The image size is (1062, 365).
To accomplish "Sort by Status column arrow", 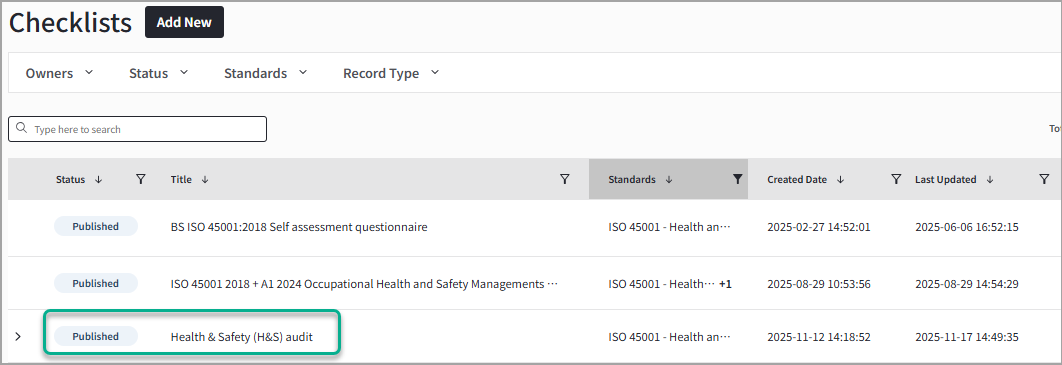I will pyautogui.click(x=99, y=179).
